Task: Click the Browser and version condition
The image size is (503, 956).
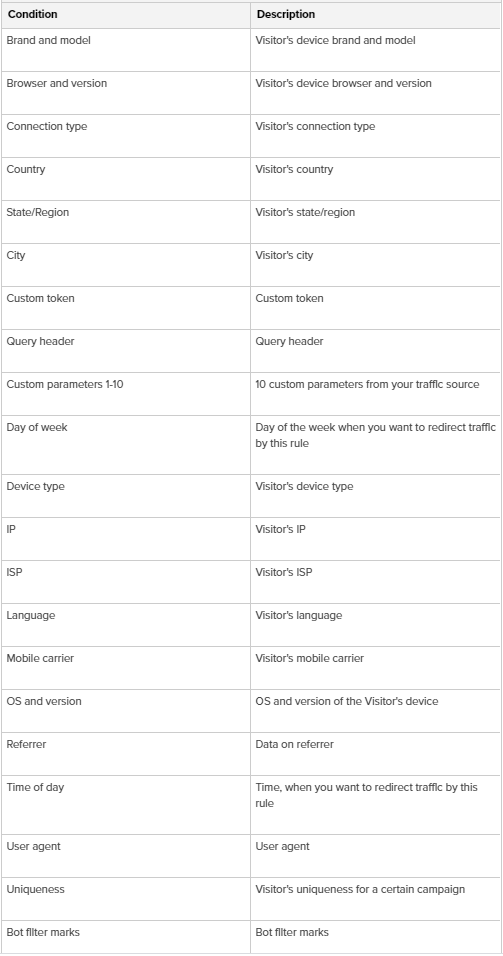Action: click(57, 83)
